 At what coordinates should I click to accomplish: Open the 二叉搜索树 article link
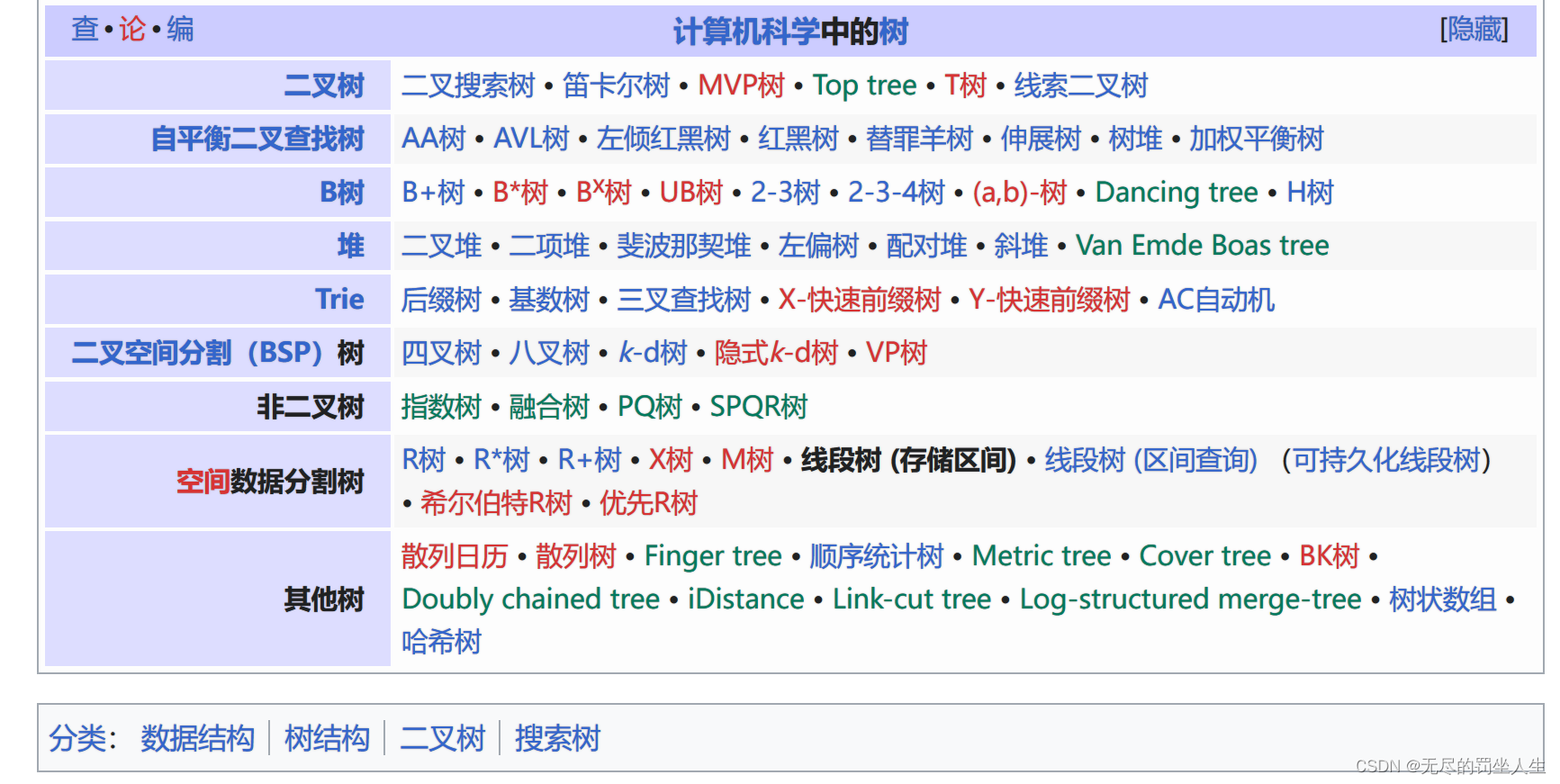[468, 86]
